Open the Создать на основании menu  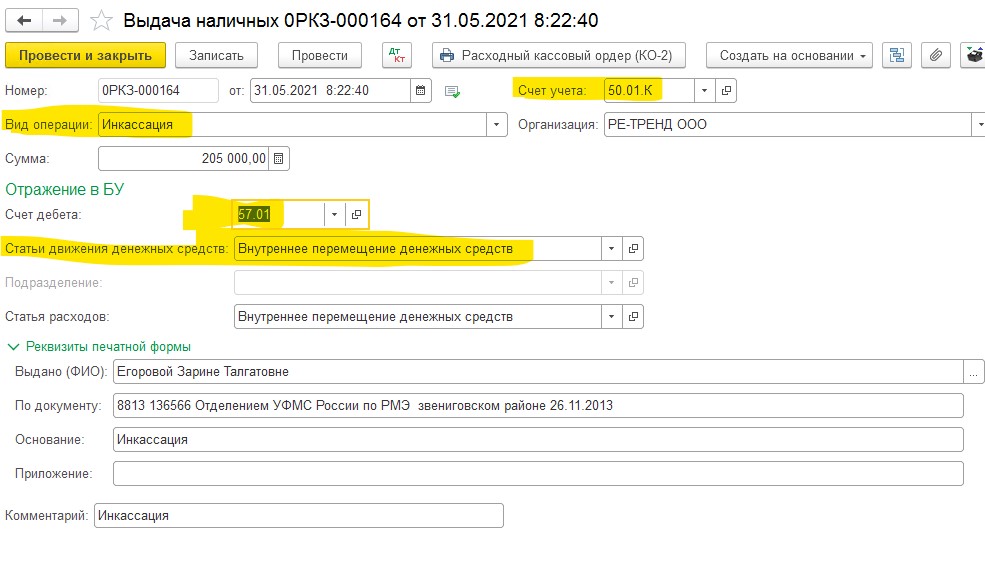click(789, 55)
